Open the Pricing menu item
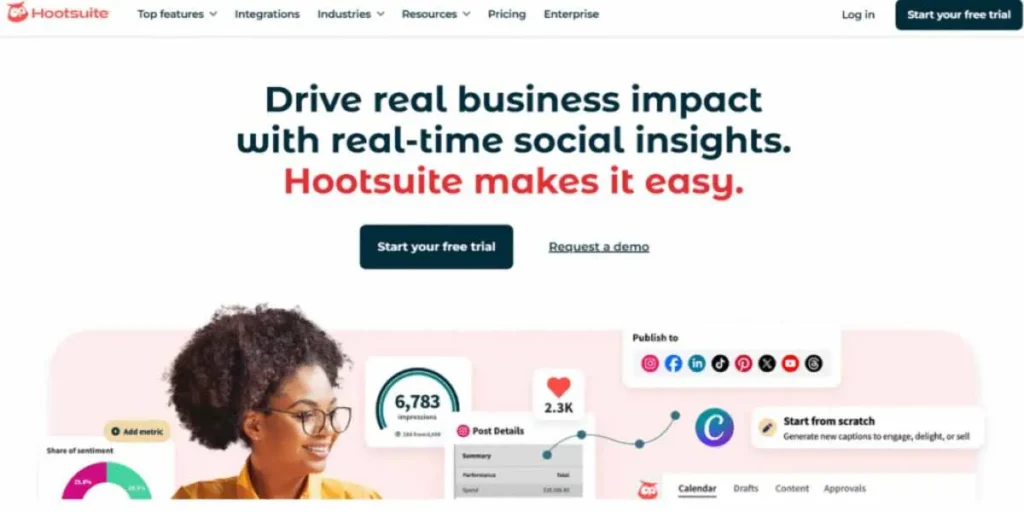The image size is (1024, 512). pos(507,14)
